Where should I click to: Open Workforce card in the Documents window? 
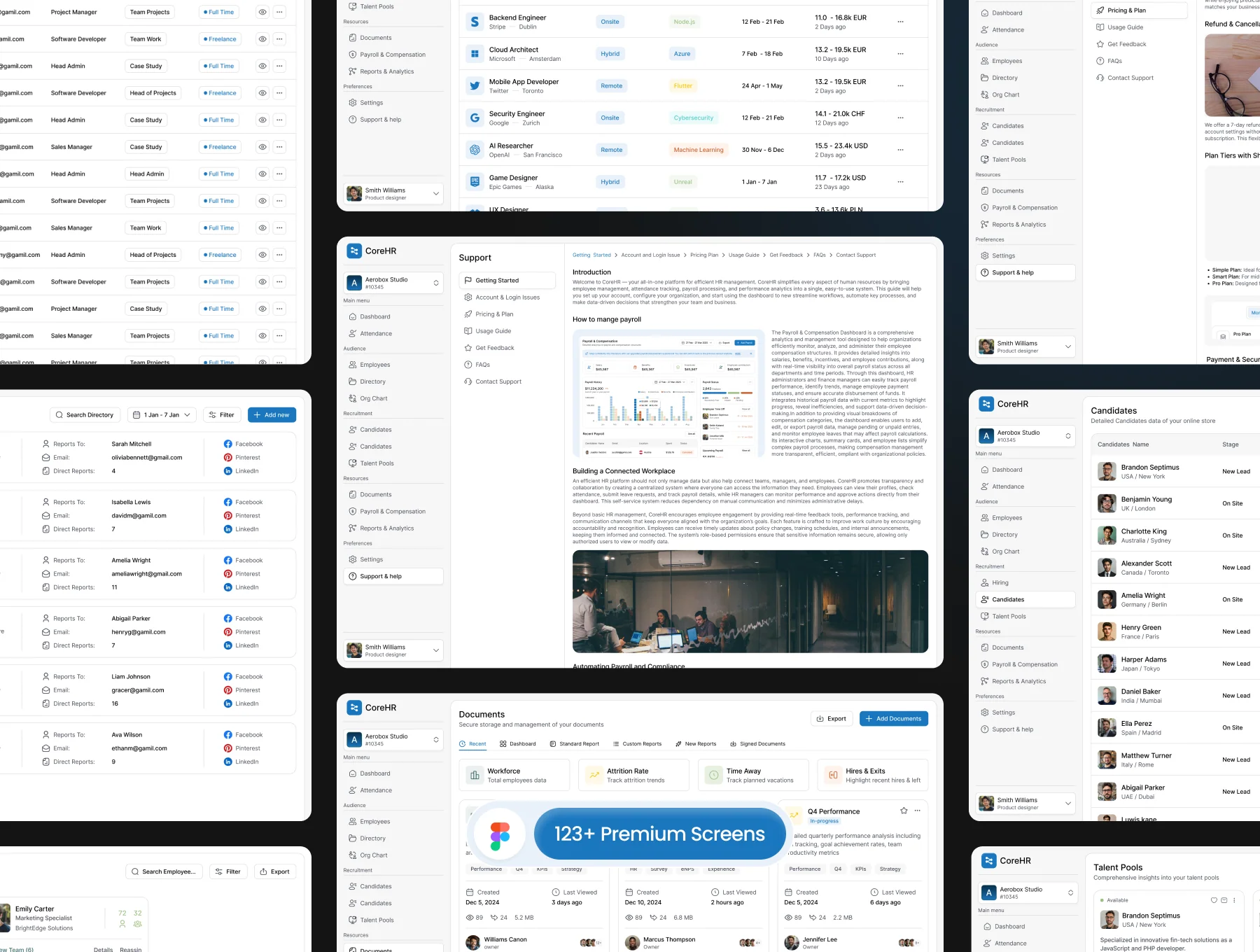tap(514, 775)
